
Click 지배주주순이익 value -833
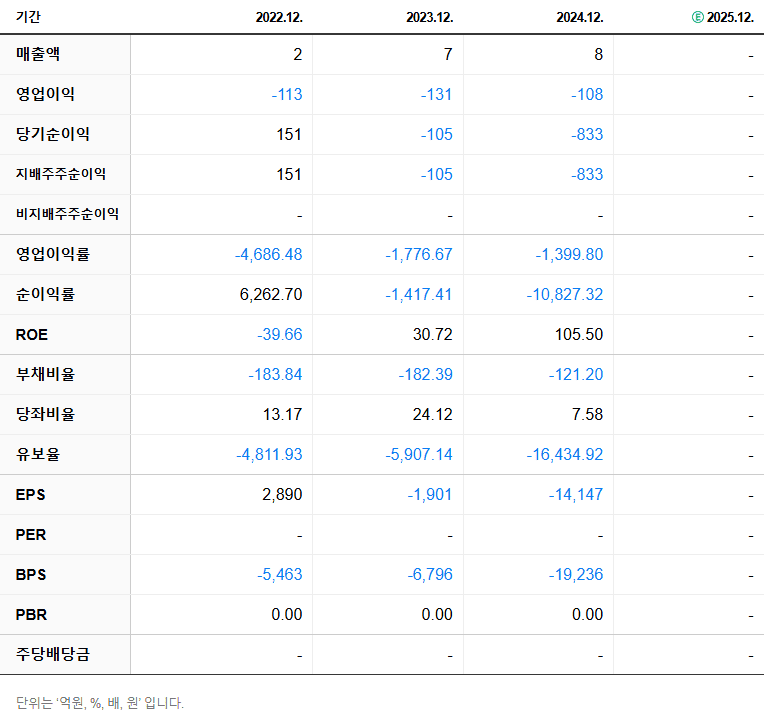pyautogui.click(x=587, y=174)
